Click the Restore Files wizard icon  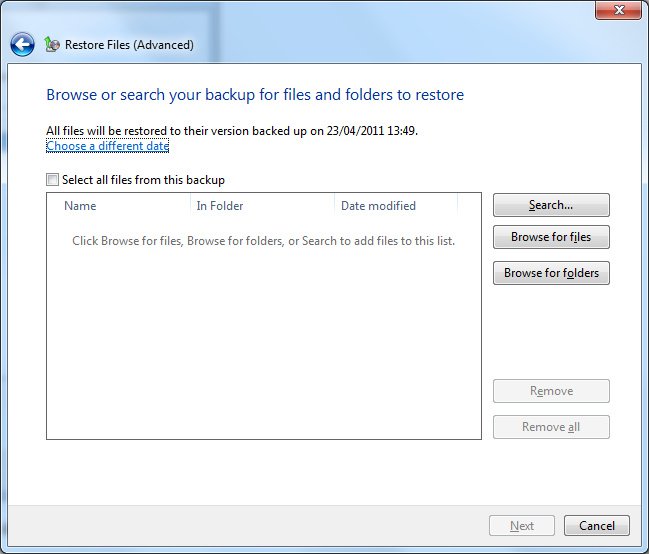pyautogui.click(x=52, y=44)
